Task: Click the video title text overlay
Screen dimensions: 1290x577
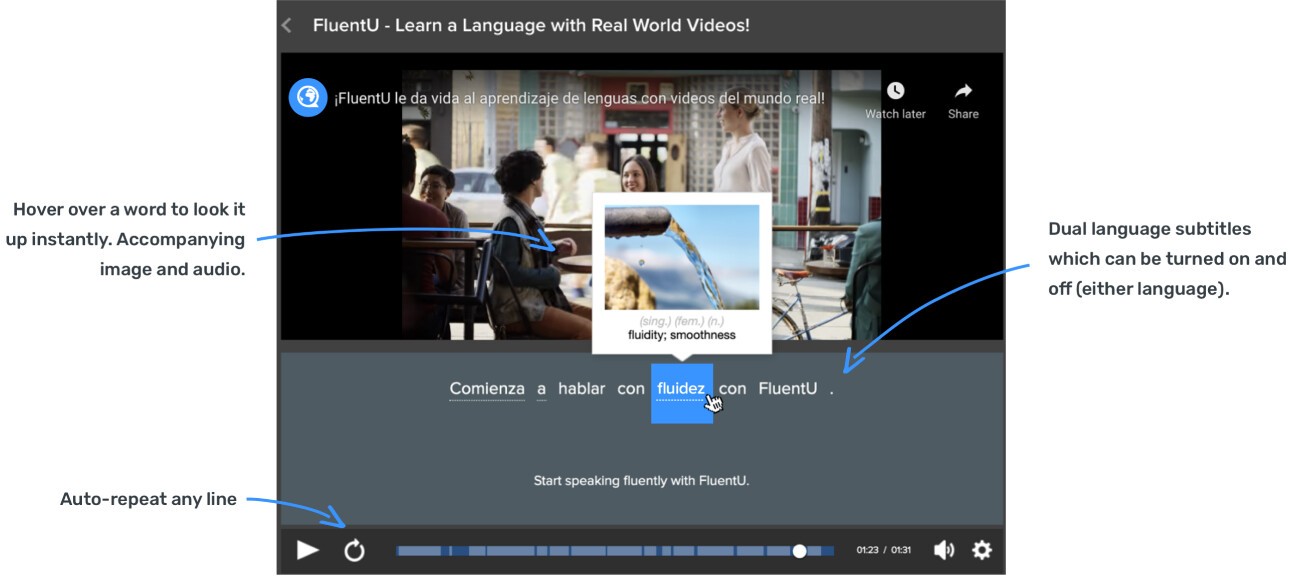Action: (x=580, y=98)
